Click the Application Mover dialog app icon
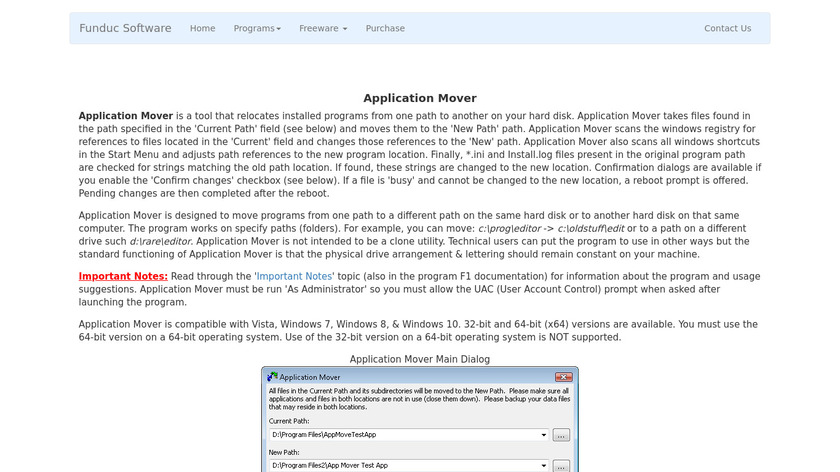840x472 pixels. (273, 377)
